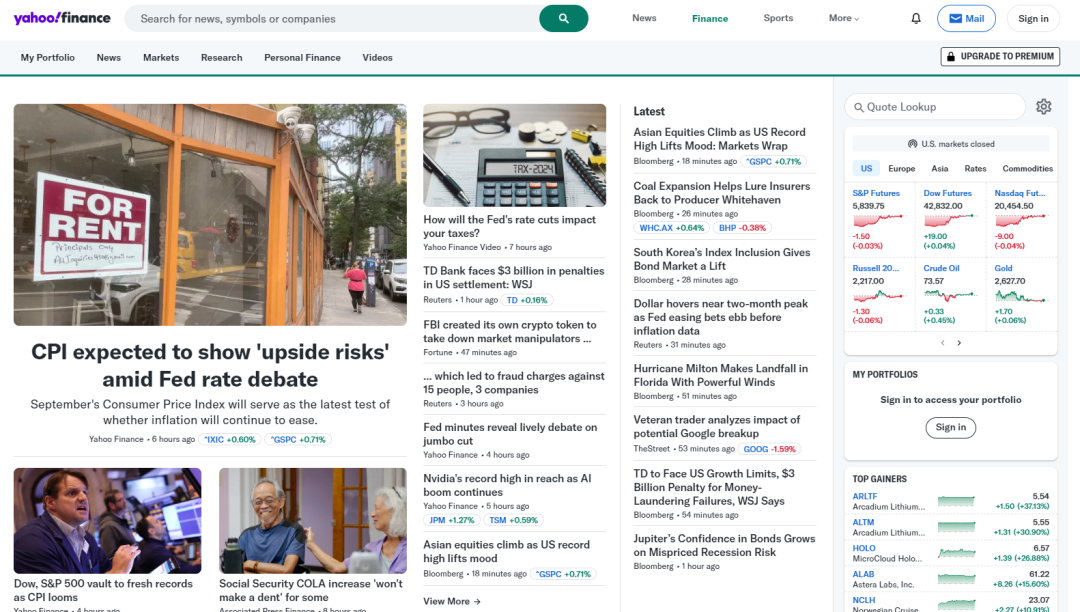
Task: Open My Portfolio menu
Action: pyautogui.click(x=48, y=58)
